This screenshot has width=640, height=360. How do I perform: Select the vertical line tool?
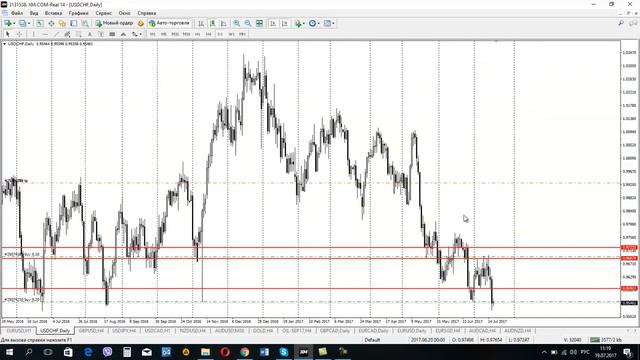[x=33, y=34]
